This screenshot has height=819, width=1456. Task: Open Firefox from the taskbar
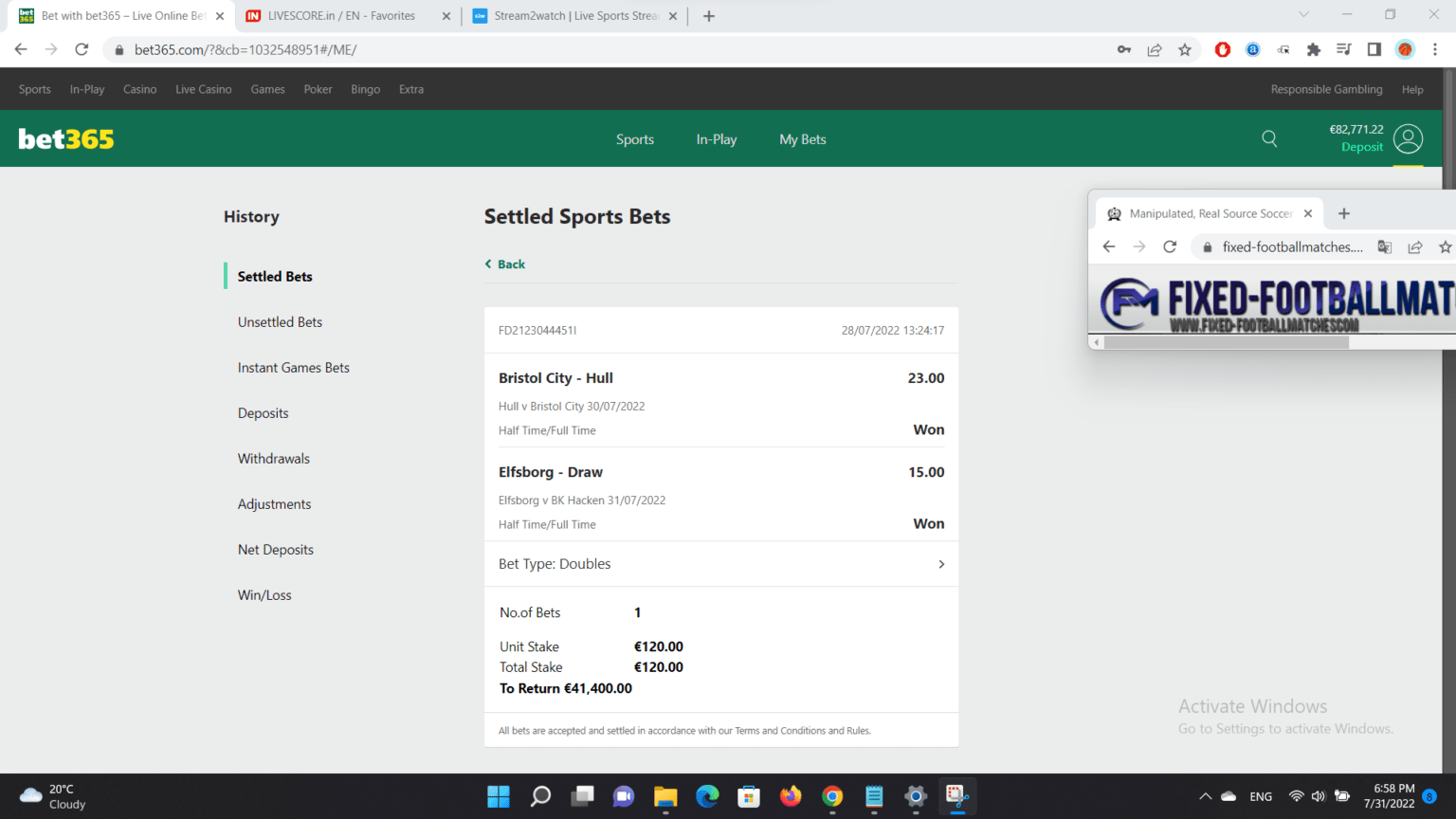(791, 796)
